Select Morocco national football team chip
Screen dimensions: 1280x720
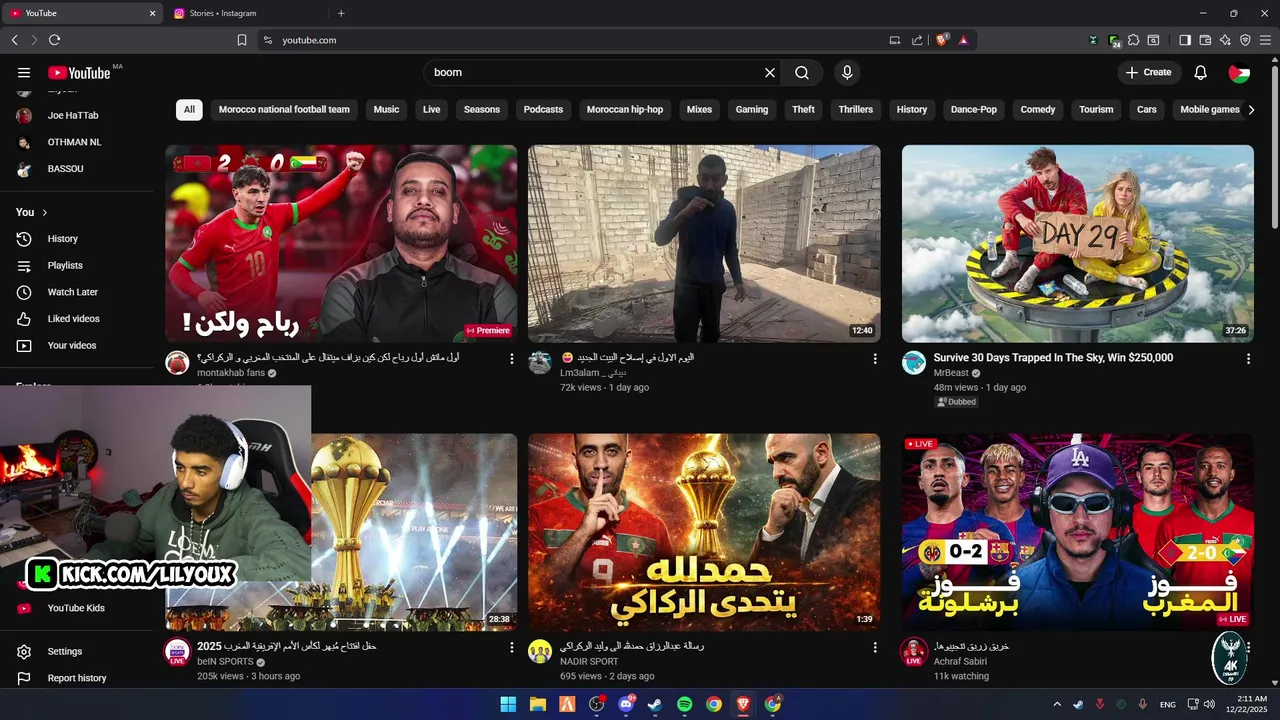(284, 109)
